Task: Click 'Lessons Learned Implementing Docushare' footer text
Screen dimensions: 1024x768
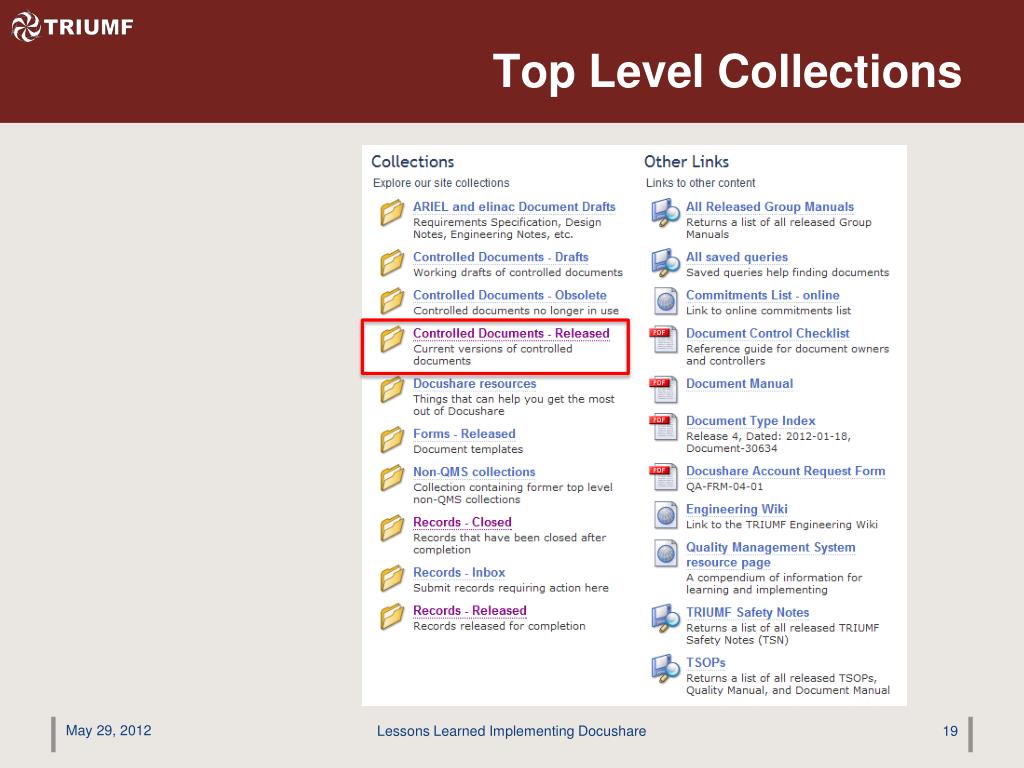Action: 511,731
